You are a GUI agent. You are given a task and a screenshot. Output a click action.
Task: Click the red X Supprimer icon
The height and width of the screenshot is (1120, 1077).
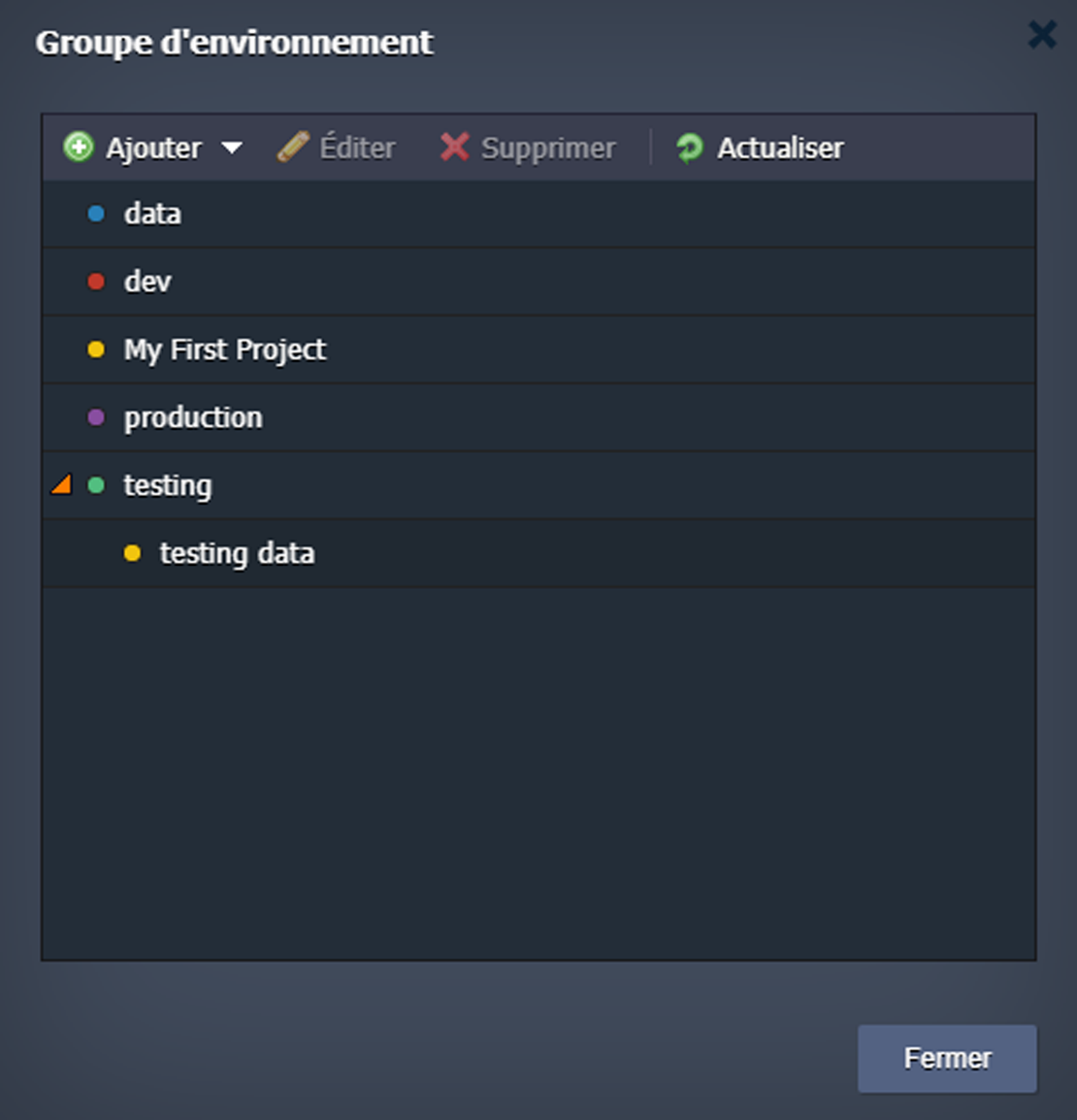[454, 148]
